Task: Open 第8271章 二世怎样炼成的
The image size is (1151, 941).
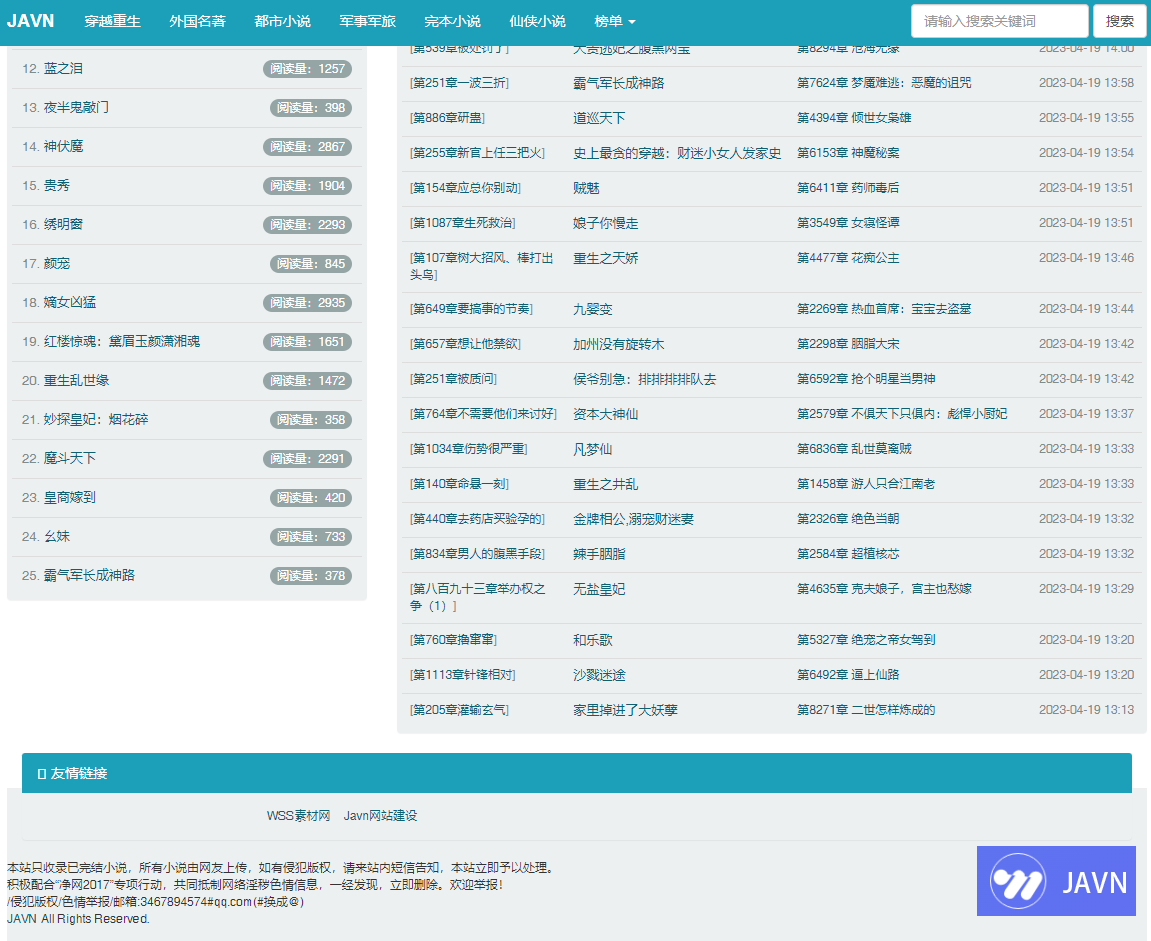Action: (866, 710)
